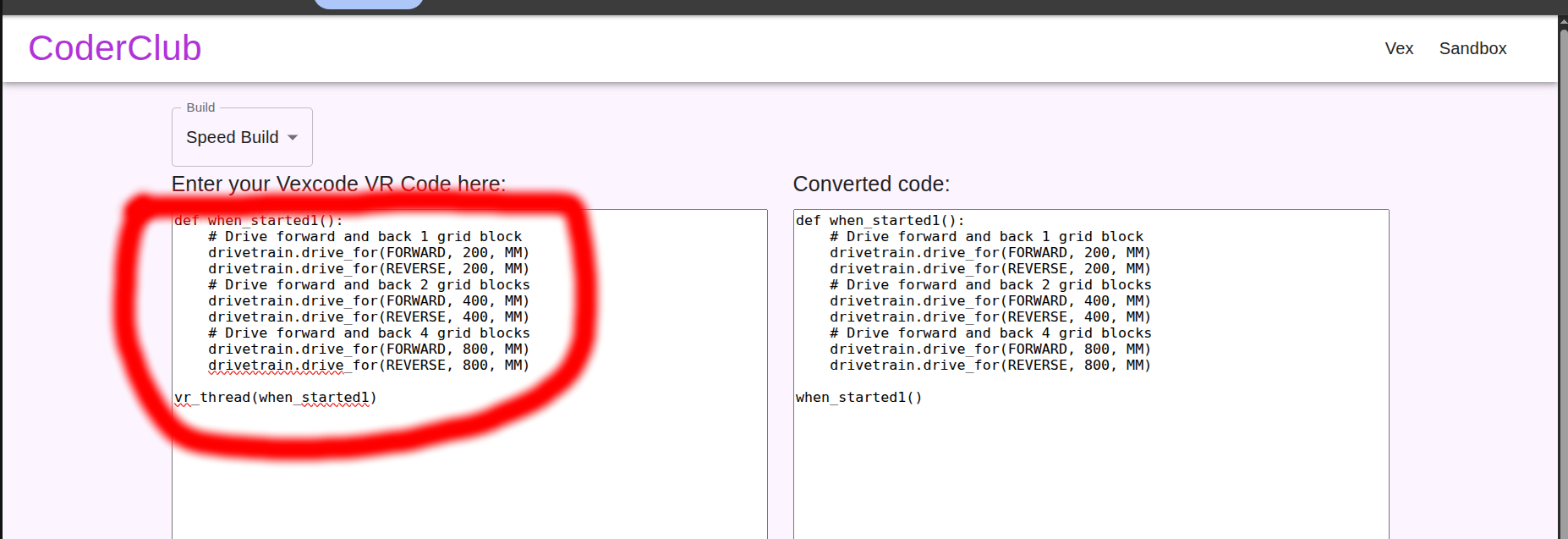Click def when_started1(): in converted code box
Image resolution: width=1568 pixels, height=539 pixels.
(880, 221)
